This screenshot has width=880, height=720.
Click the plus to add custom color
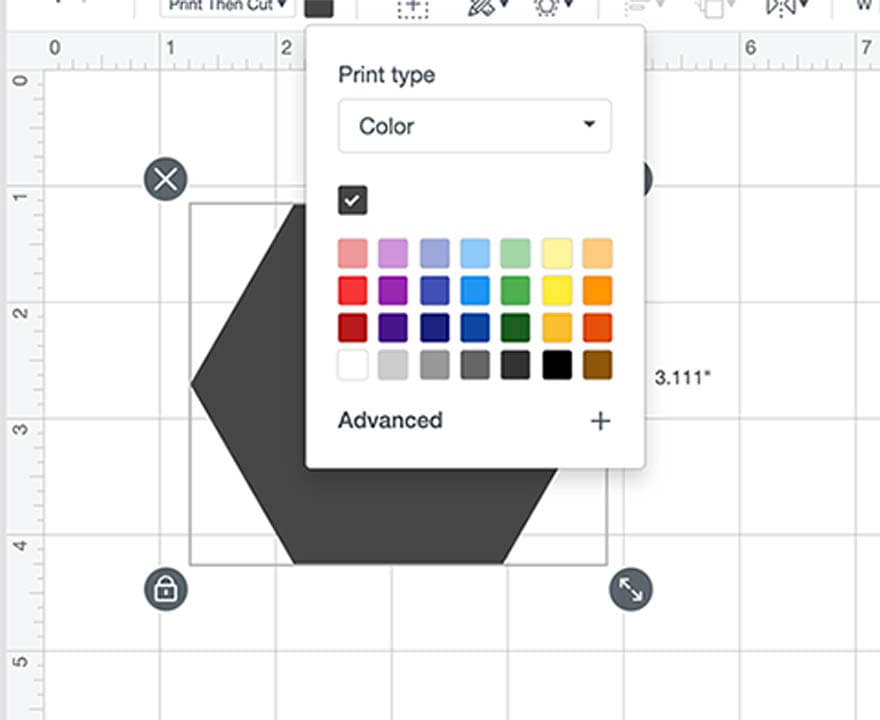pos(600,421)
